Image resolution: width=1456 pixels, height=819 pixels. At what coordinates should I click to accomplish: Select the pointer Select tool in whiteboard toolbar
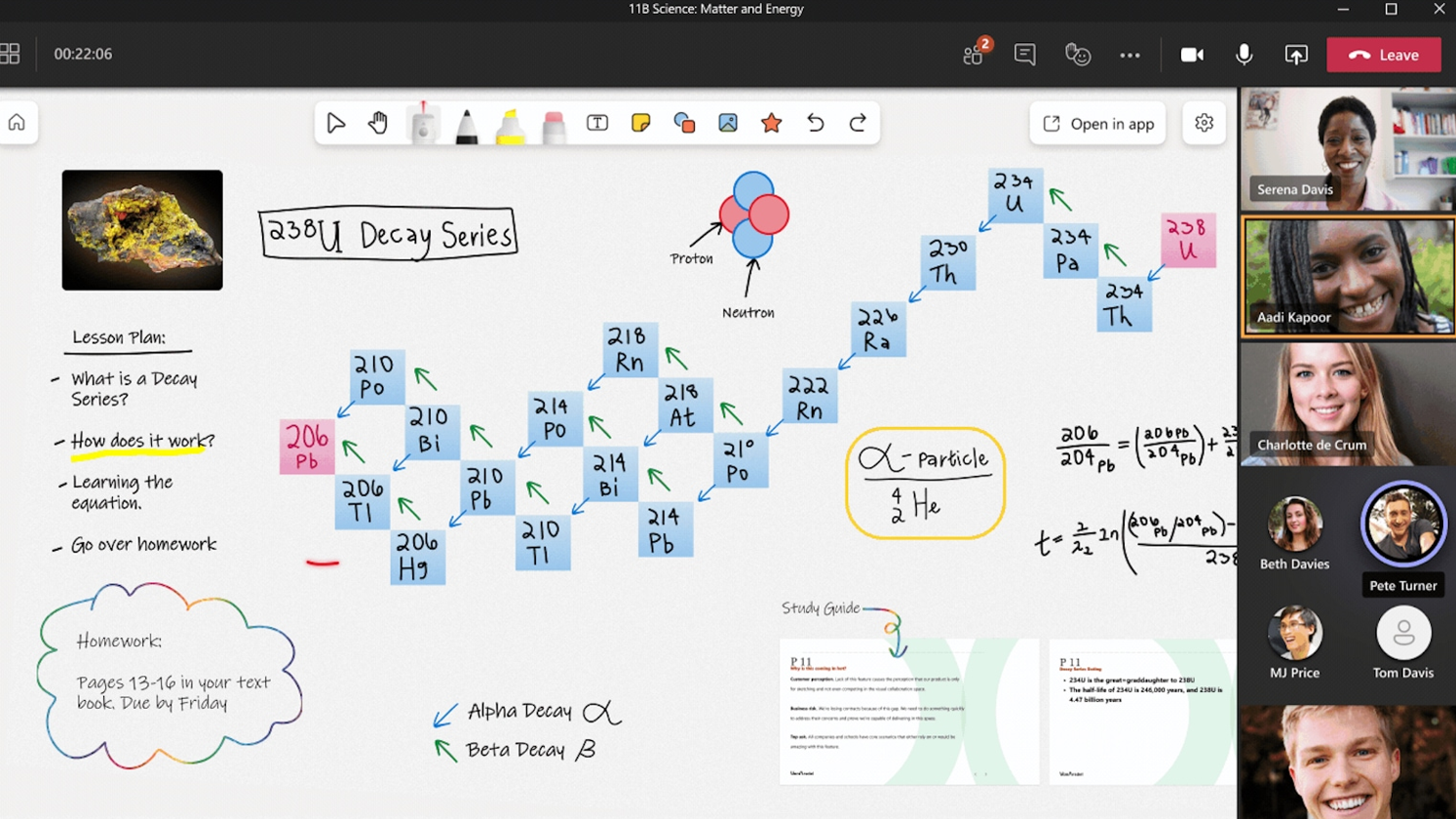pyautogui.click(x=336, y=124)
